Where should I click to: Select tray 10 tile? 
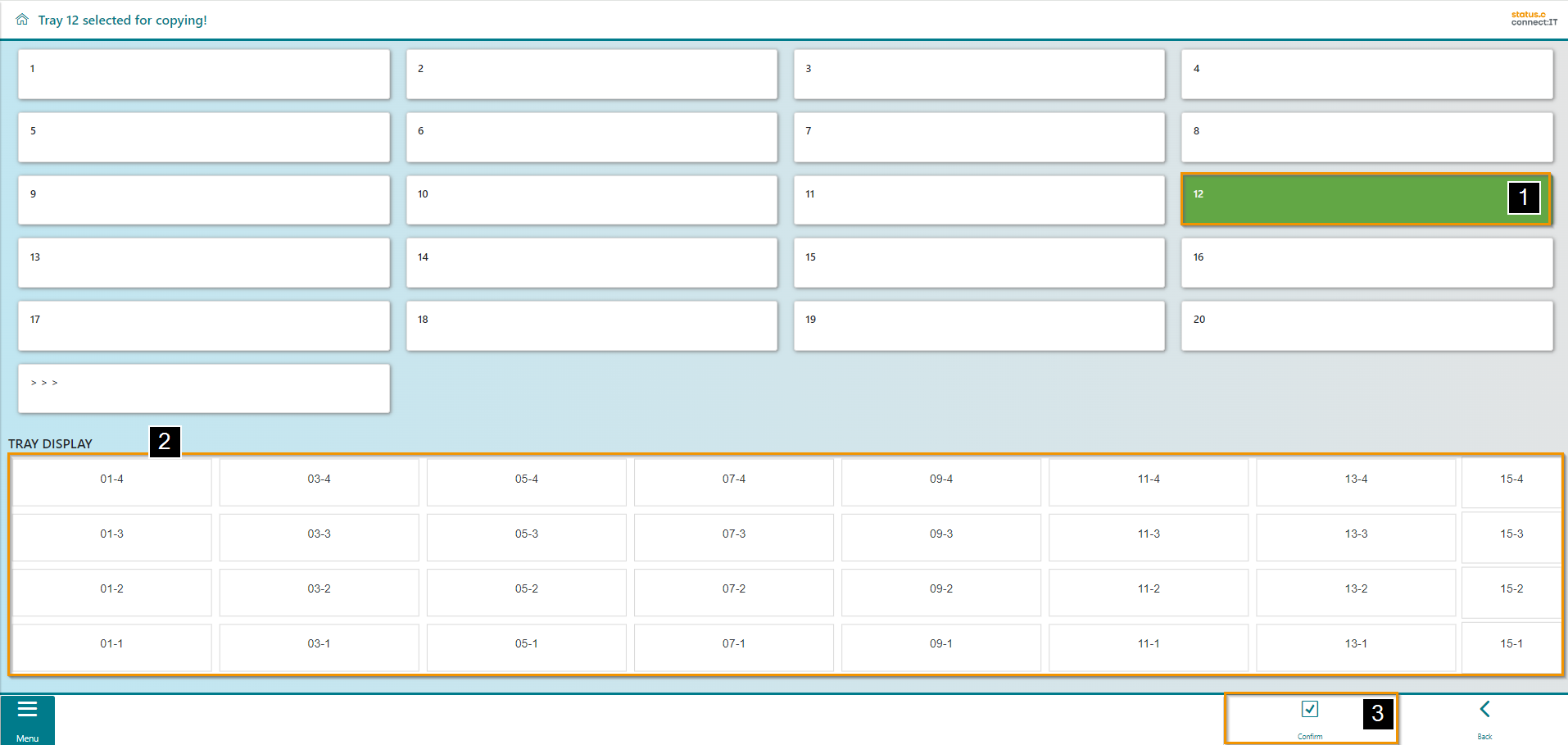tap(591, 200)
